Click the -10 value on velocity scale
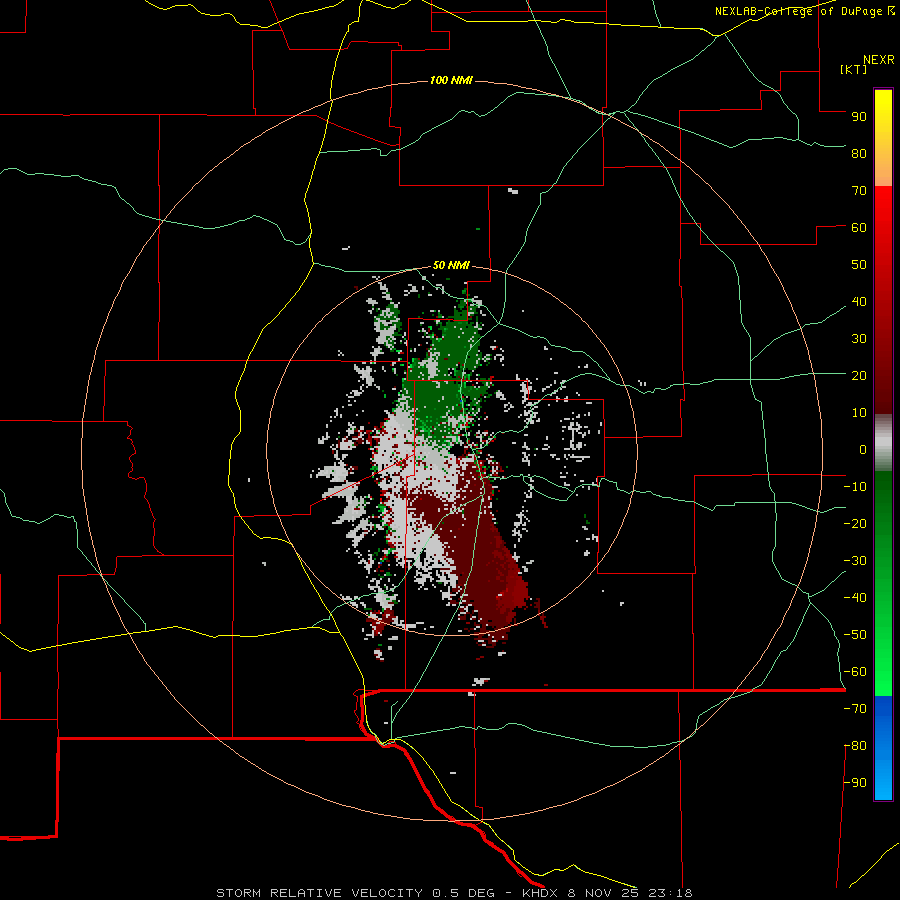This screenshot has width=900, height=900. point(855,487)
